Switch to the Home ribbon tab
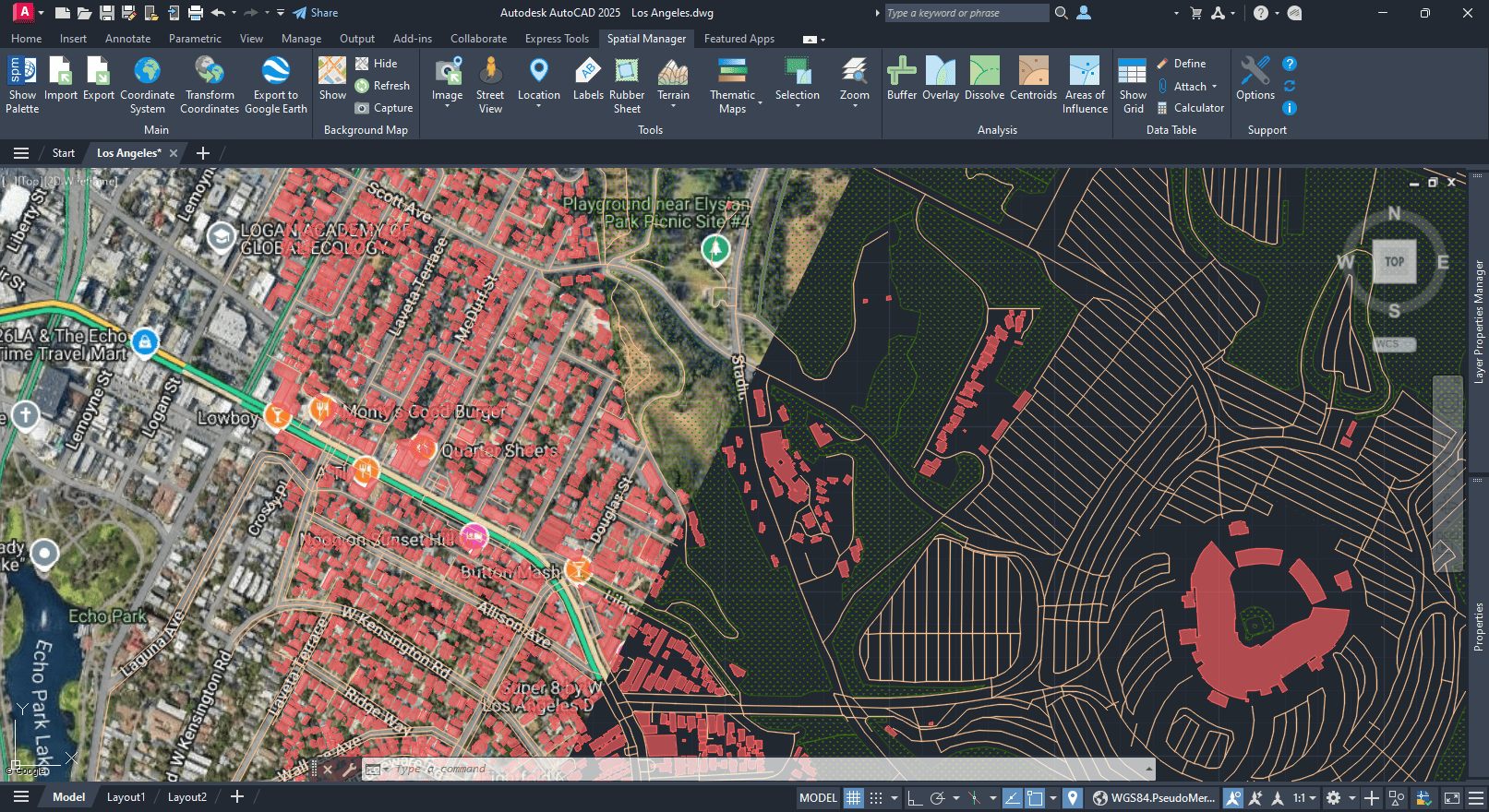Image resolution: width=1489 pixels, height=812 pixels. (26, 39)
